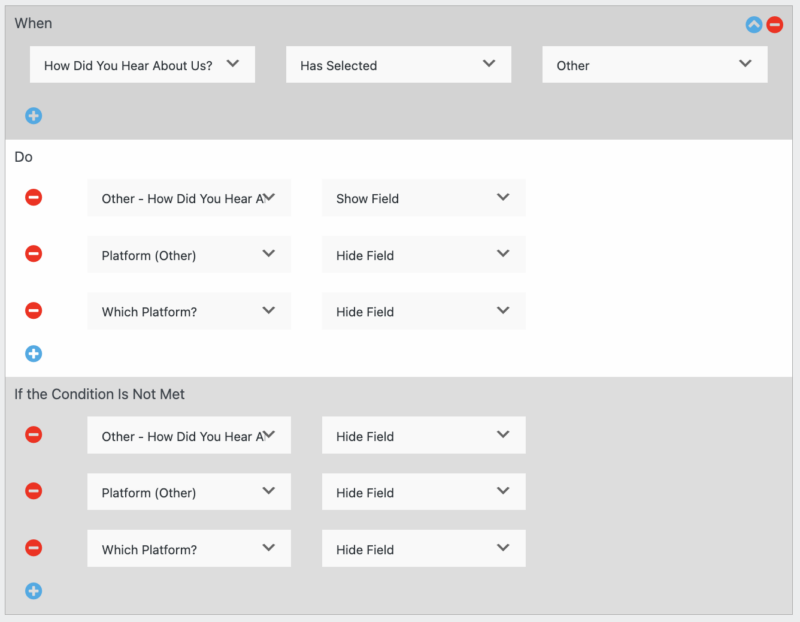Add a new Do action via blue plus
This screenshot has height=622, width=800.
coord(34,353)
